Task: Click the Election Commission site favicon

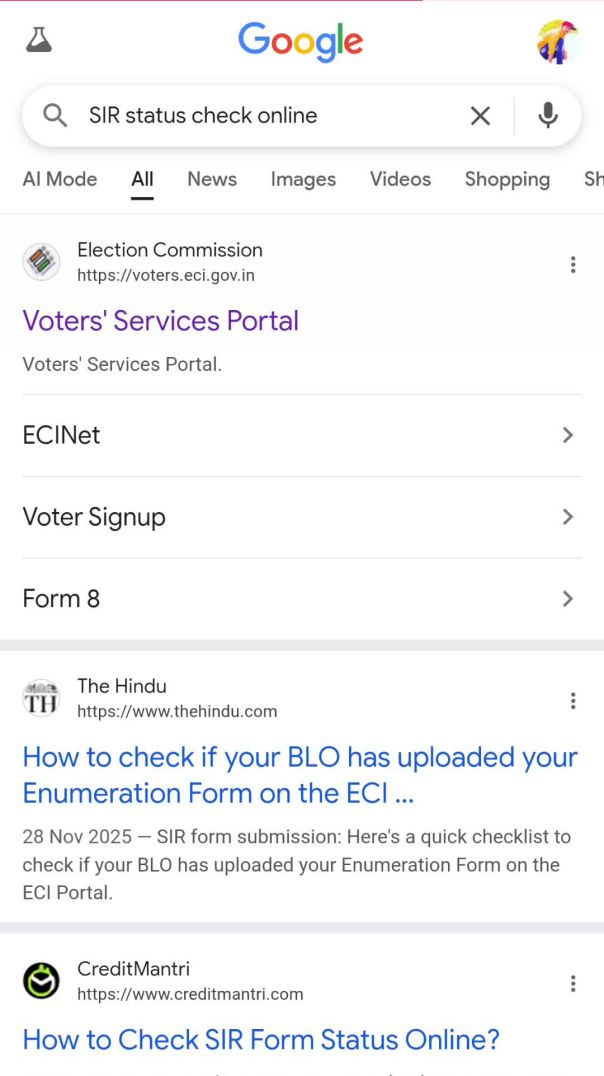Action: tap(41, 262)
